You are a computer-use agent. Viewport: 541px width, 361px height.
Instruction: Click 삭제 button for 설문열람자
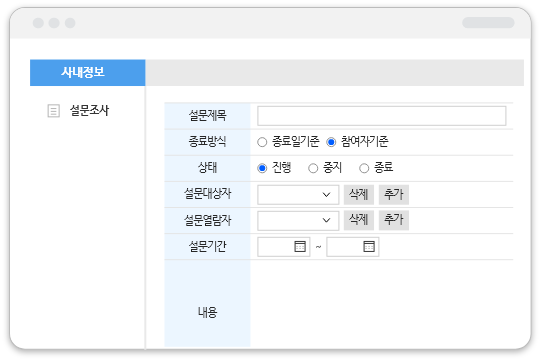tap(359, 220)
